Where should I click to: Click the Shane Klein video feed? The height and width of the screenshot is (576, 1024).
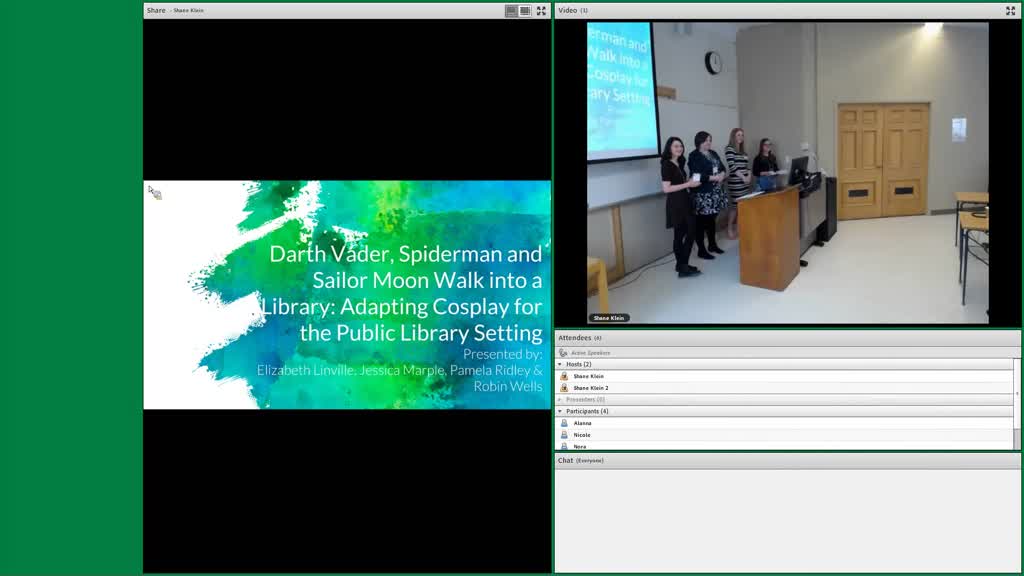[x=788, y=173]
